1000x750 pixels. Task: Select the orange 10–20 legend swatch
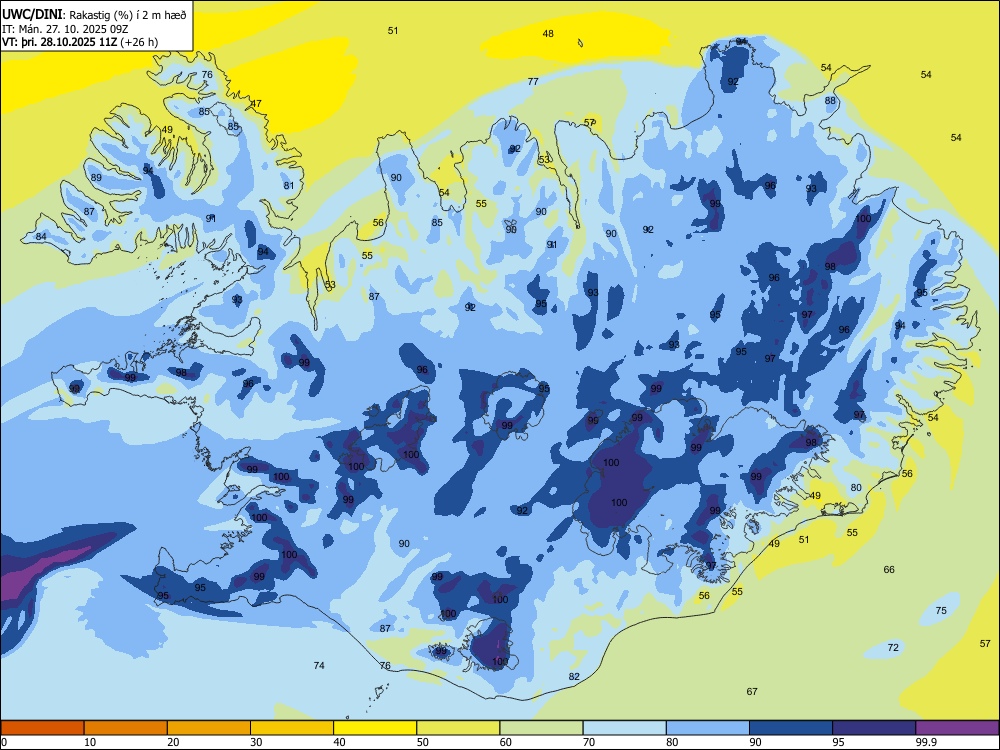pos(126,728)
